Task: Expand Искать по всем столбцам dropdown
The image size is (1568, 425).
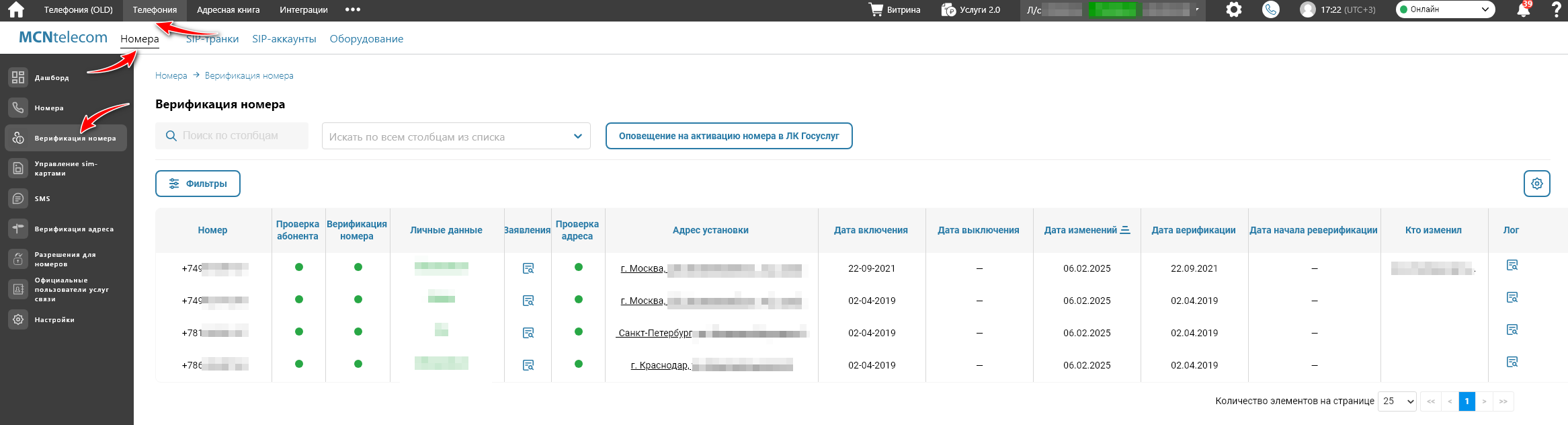Action: [x=456, y=136]
